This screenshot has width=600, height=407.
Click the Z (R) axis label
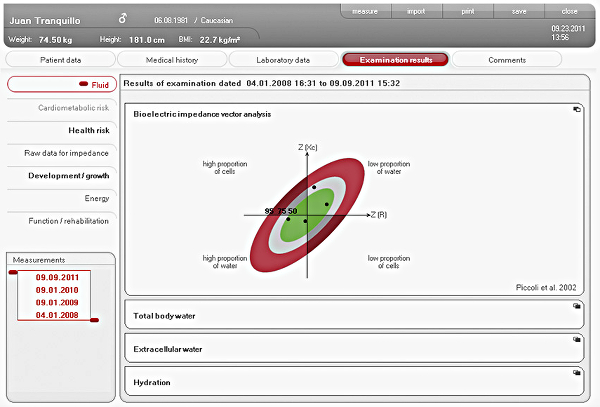point(379,215)
